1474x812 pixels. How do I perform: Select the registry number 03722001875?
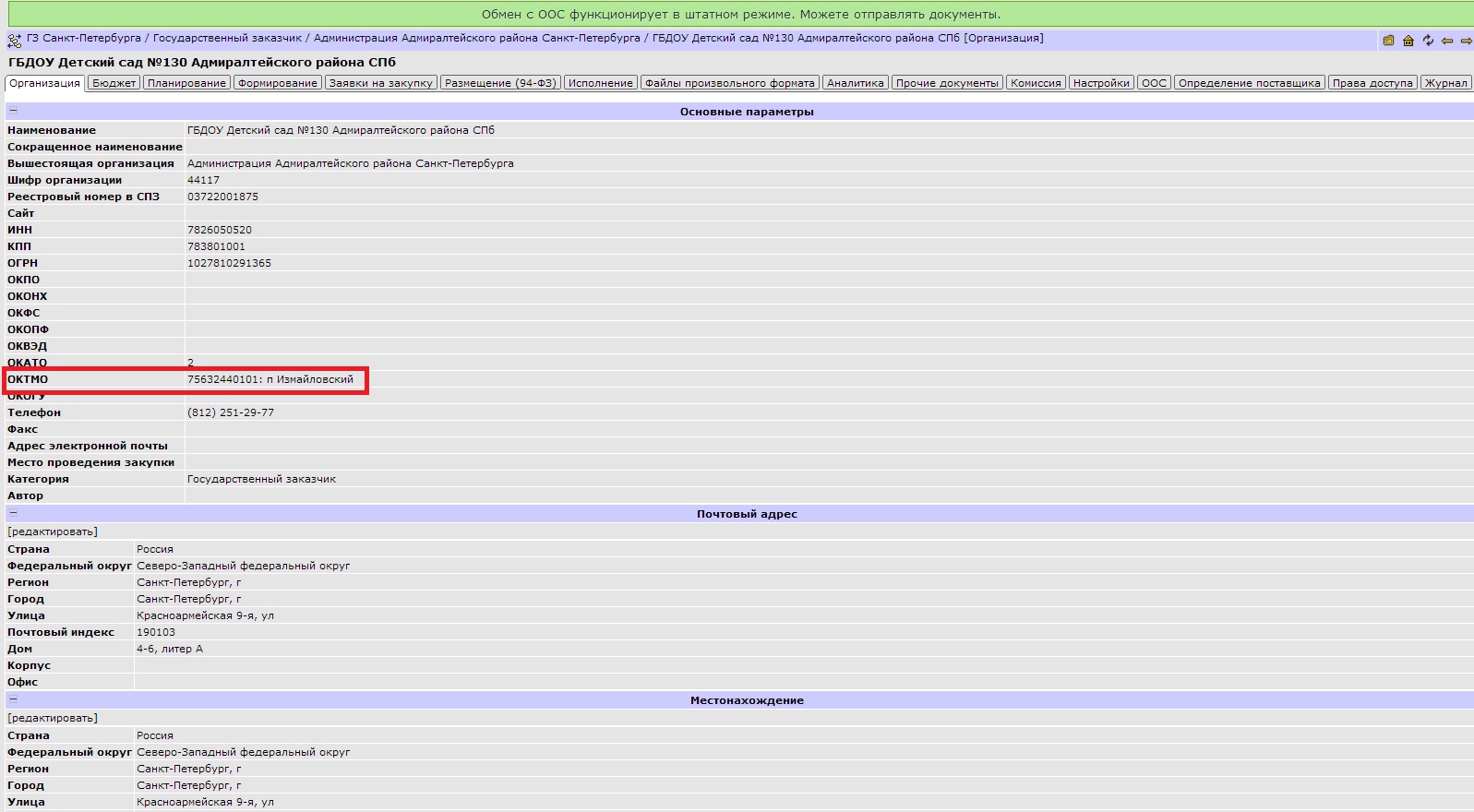[x=222, y=197]
